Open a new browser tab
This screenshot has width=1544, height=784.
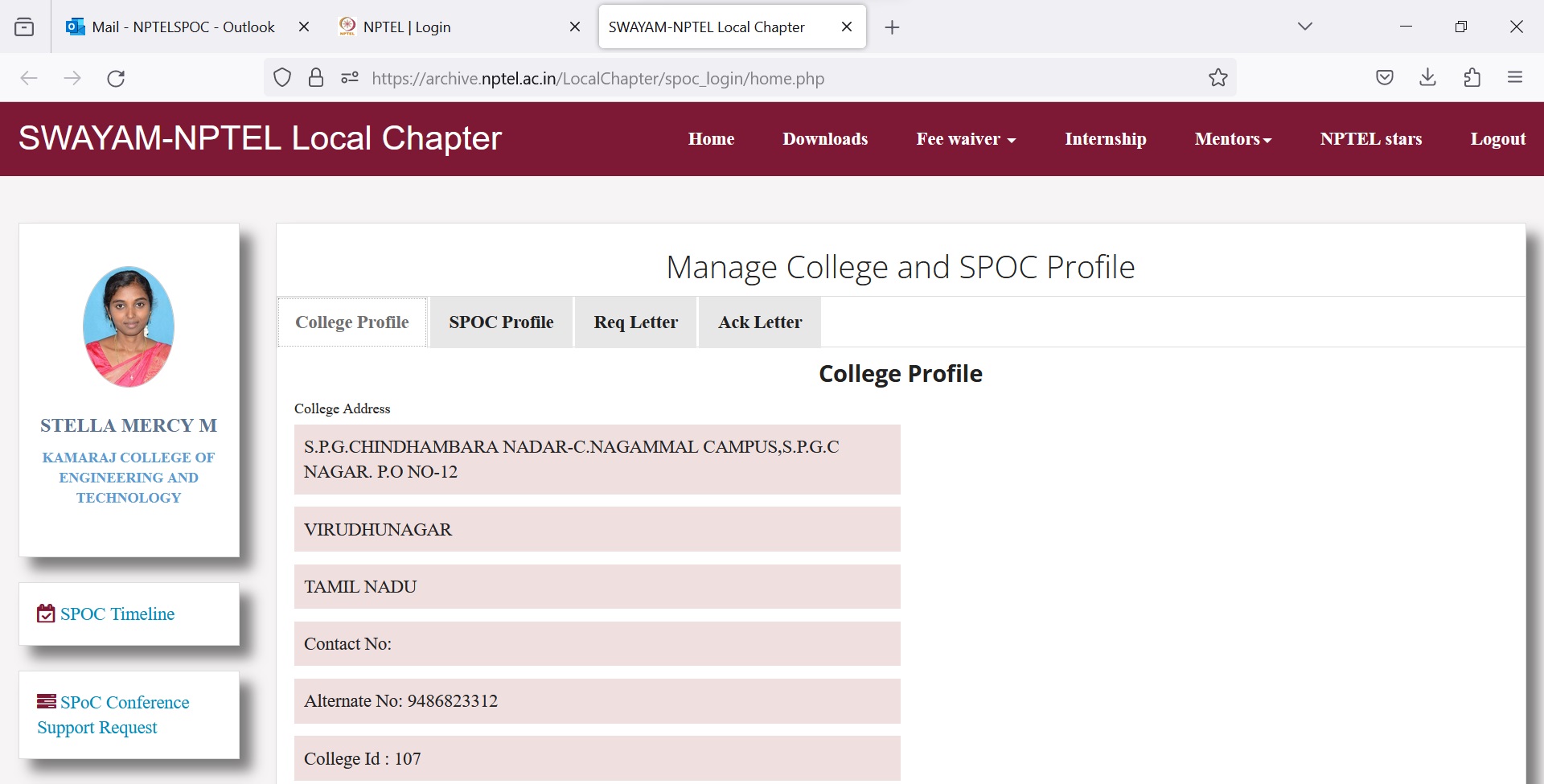click(x=892, y=27)
